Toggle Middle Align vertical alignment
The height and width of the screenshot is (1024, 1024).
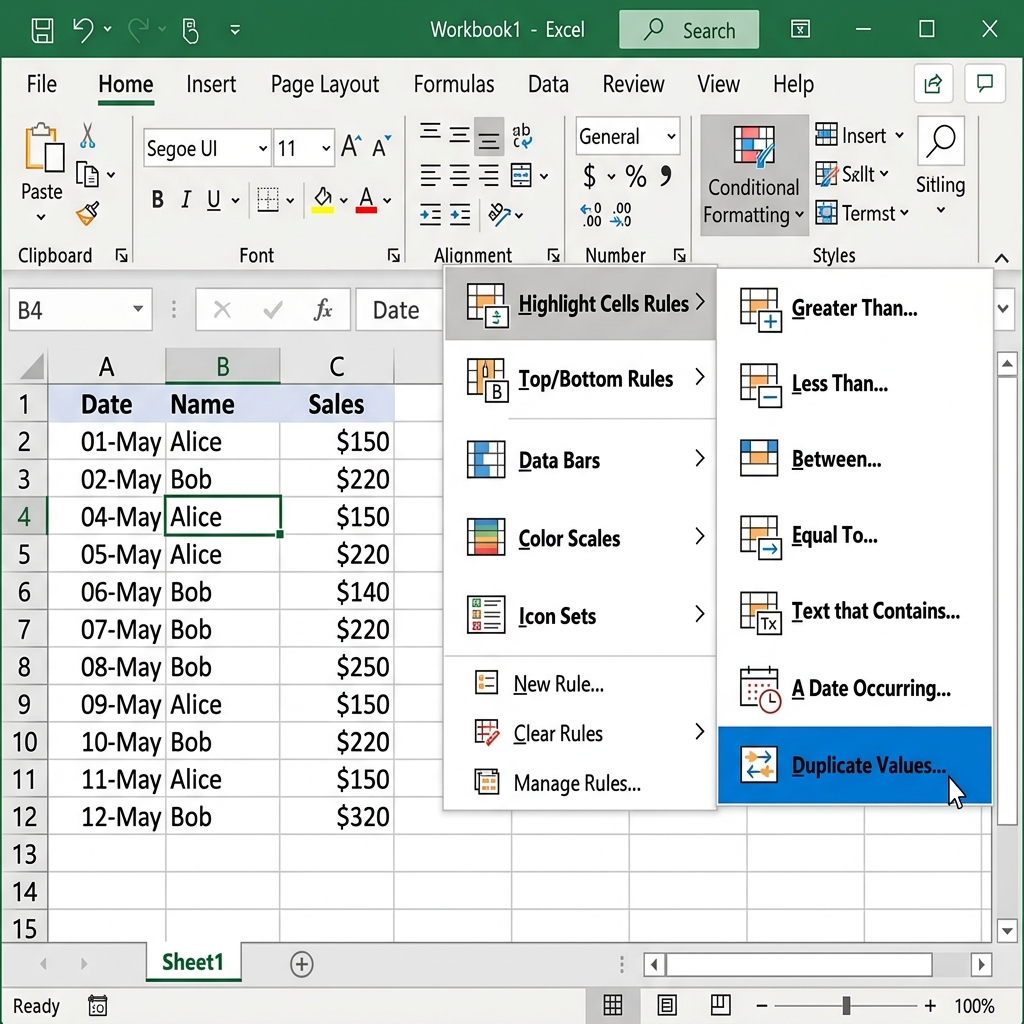460,135
